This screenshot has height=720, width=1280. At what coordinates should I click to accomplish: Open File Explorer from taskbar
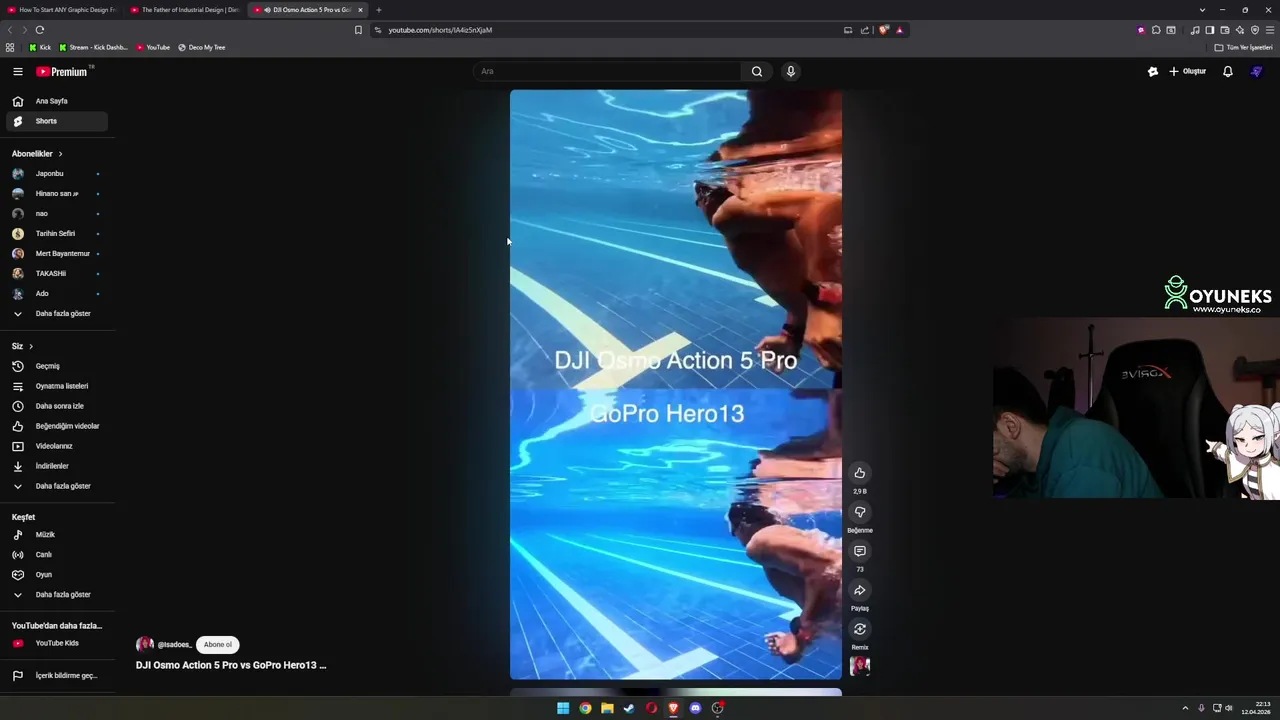607,708
